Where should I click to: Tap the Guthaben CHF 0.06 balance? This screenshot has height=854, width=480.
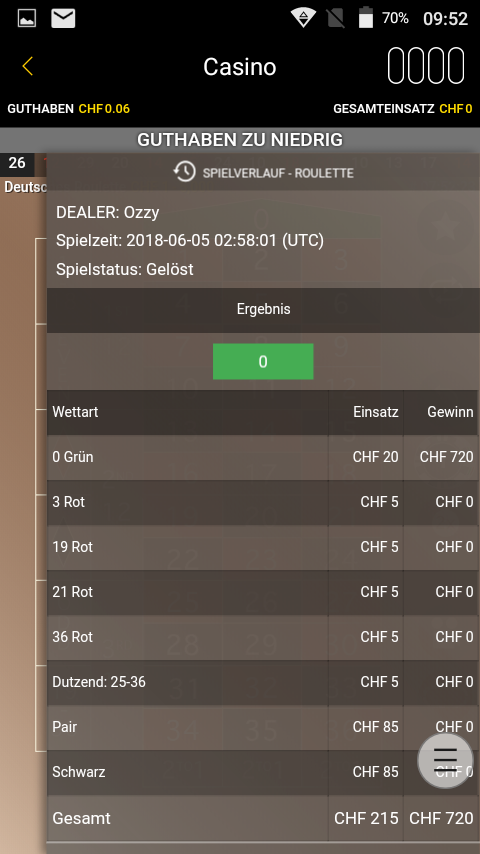(x=69, y=108)
